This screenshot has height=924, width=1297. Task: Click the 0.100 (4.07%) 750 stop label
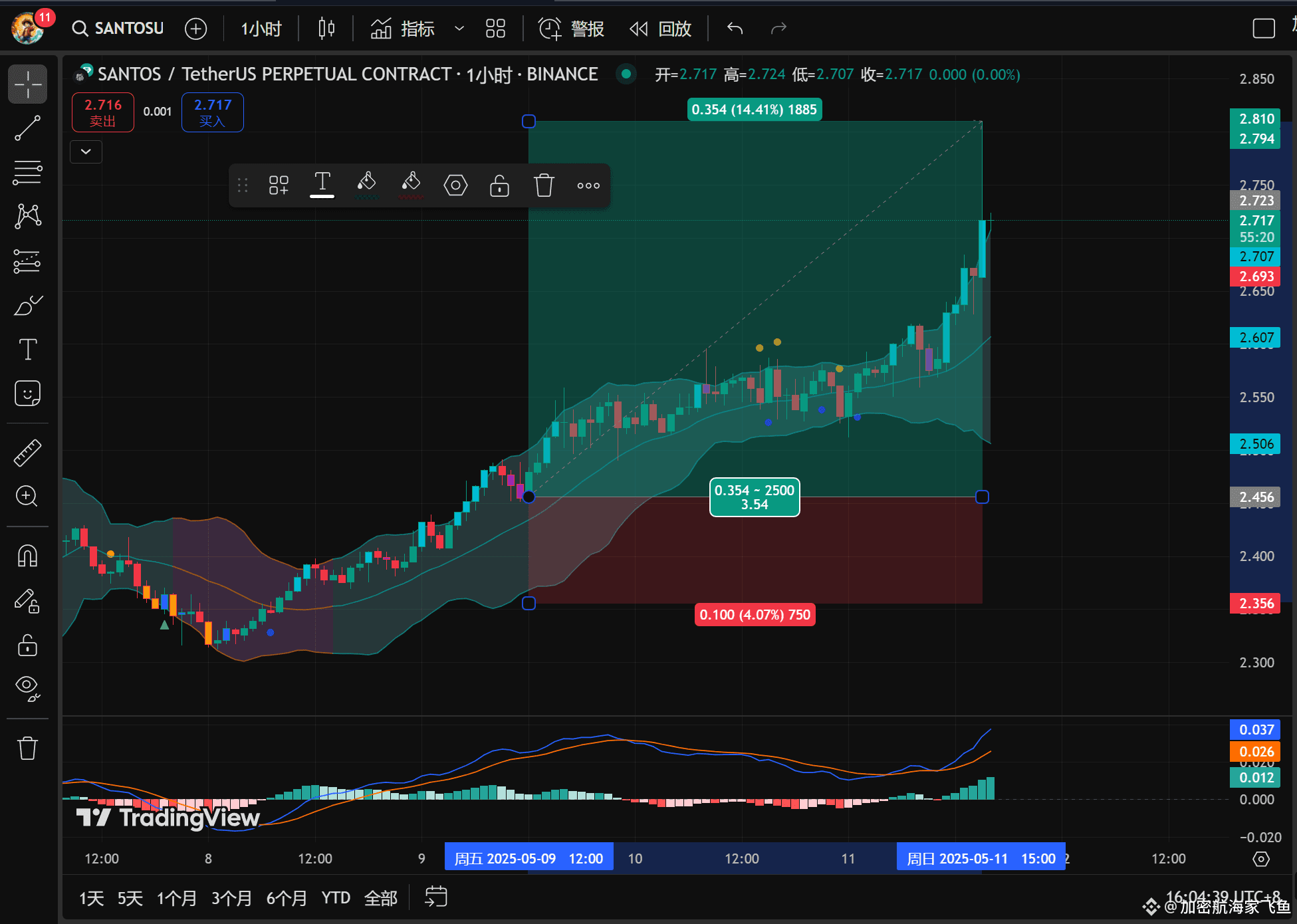click(x=755, y=615)
